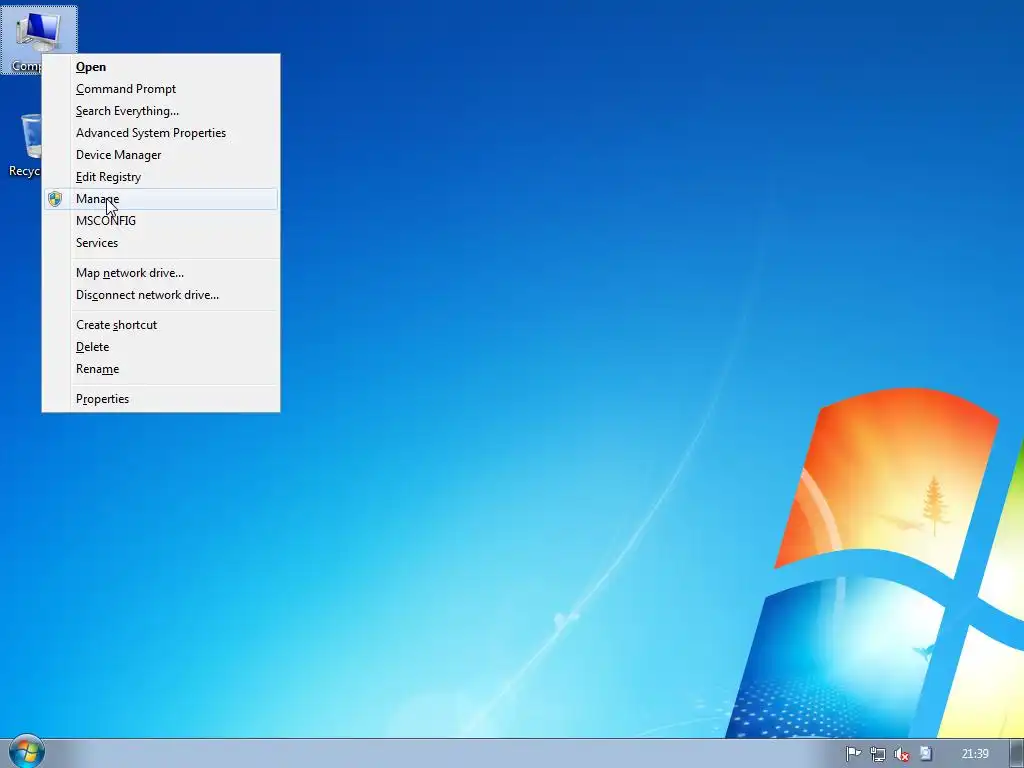
Task: Open the clock showing 21:39
Action: [975, 754]
